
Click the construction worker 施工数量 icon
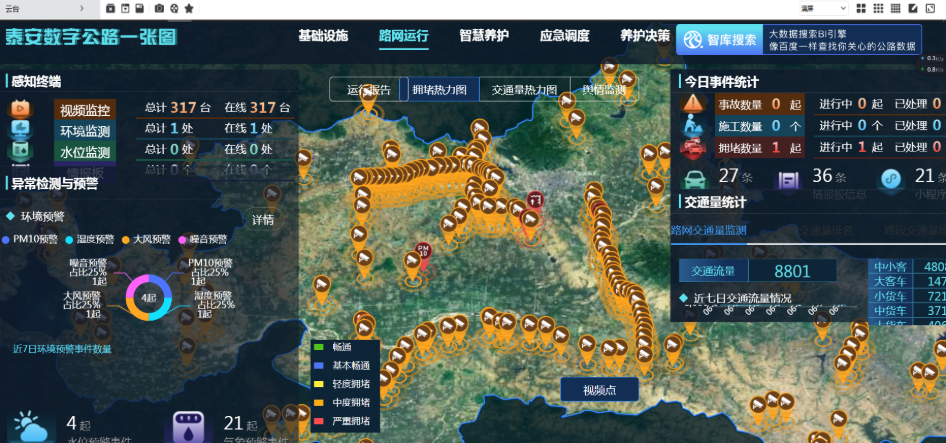coord(694,125)
